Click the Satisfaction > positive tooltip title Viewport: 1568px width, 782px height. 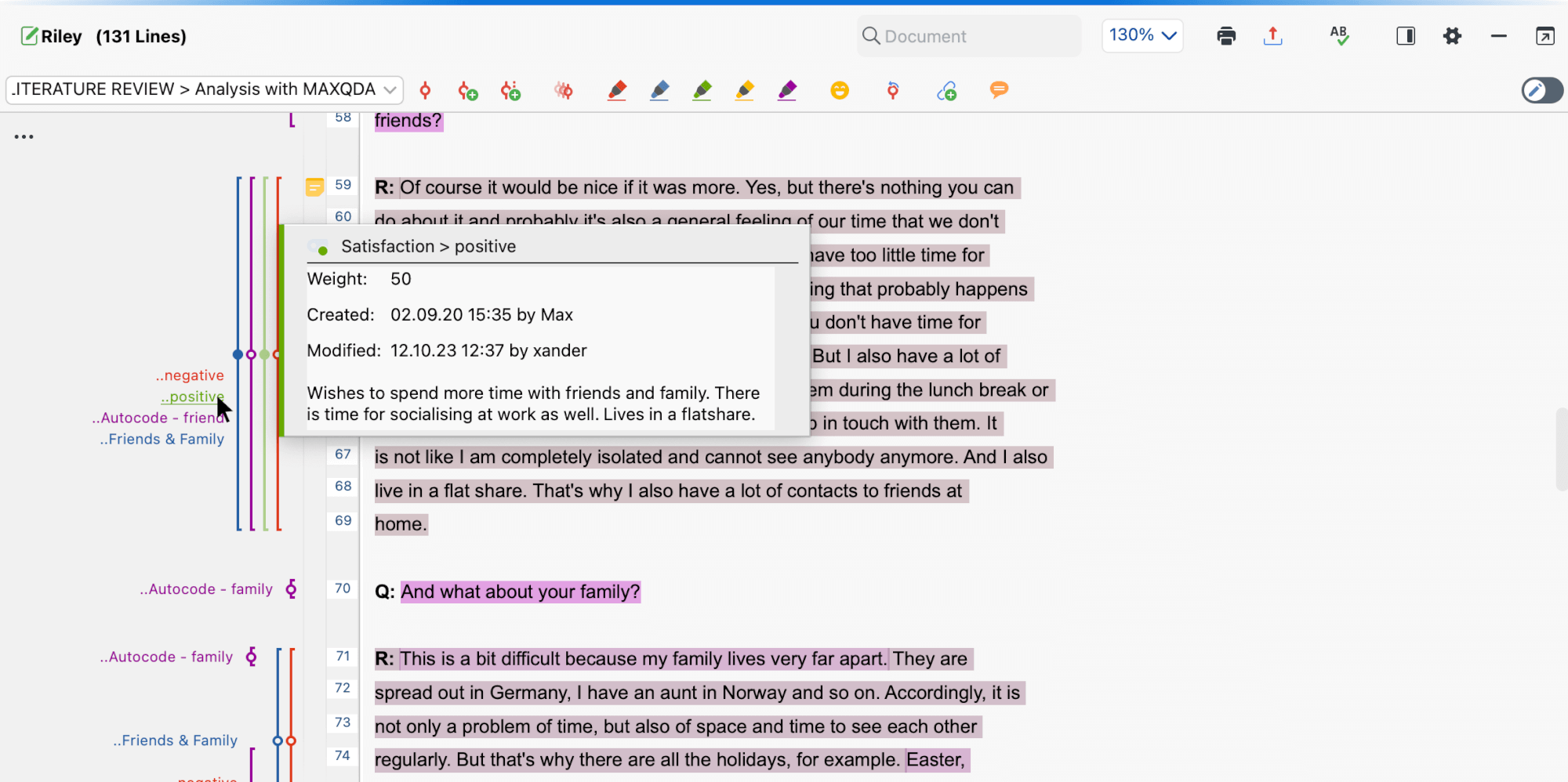[428, 246]
